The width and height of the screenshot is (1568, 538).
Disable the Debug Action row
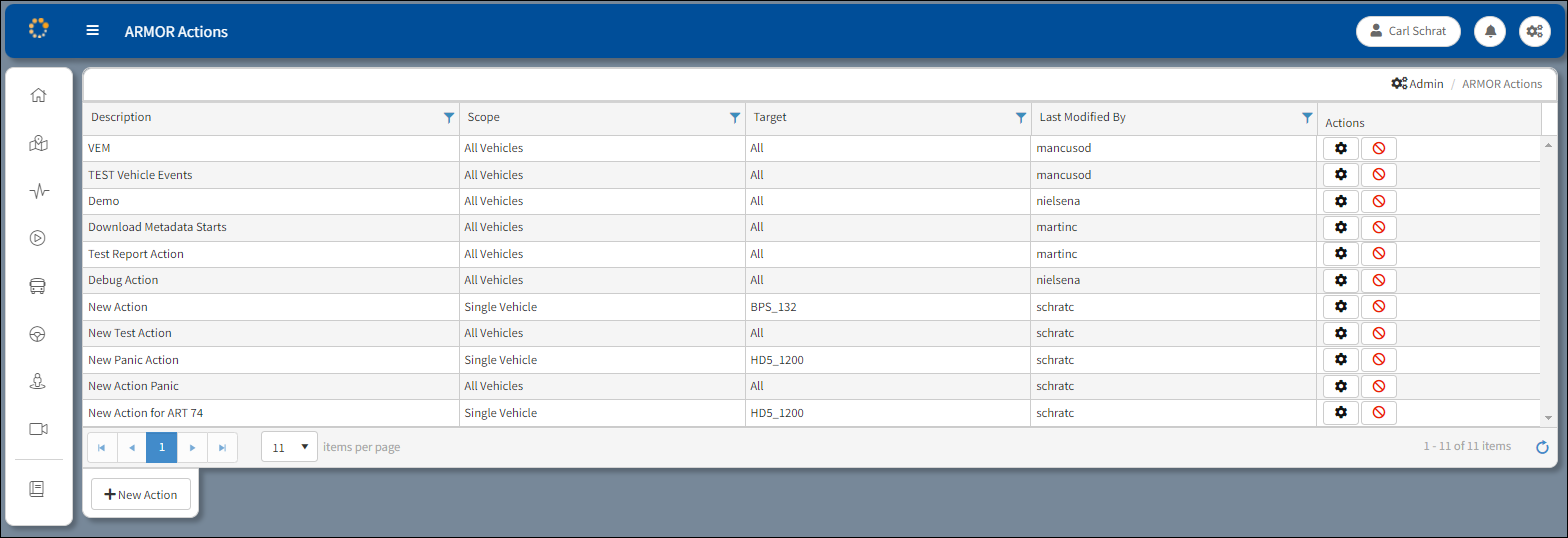(1379, 280)
